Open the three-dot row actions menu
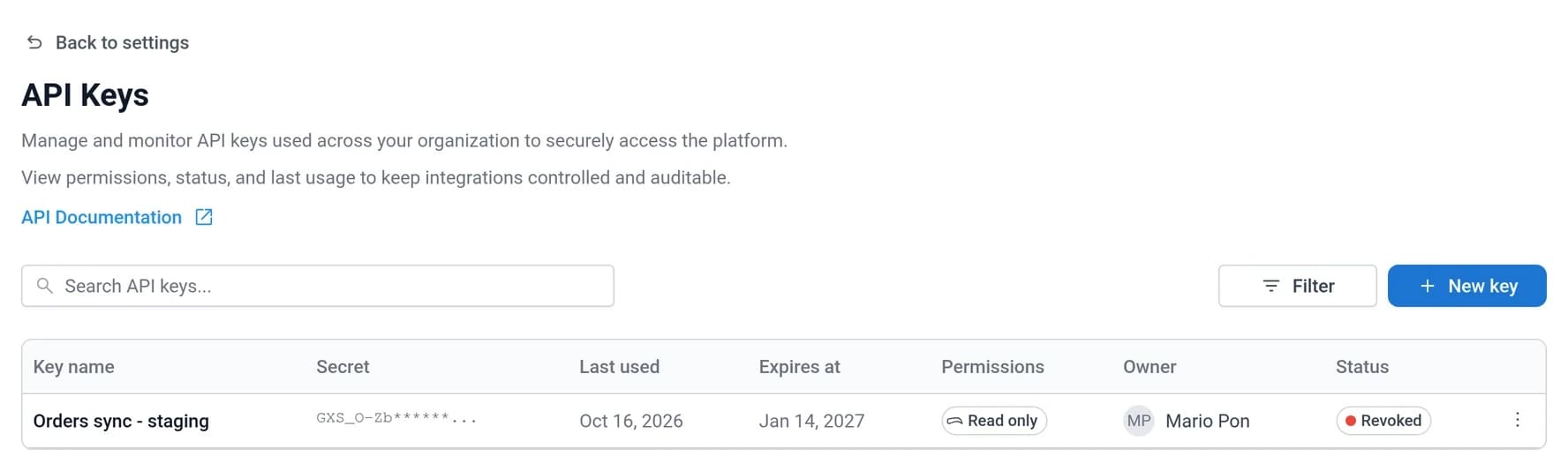 1518,420
